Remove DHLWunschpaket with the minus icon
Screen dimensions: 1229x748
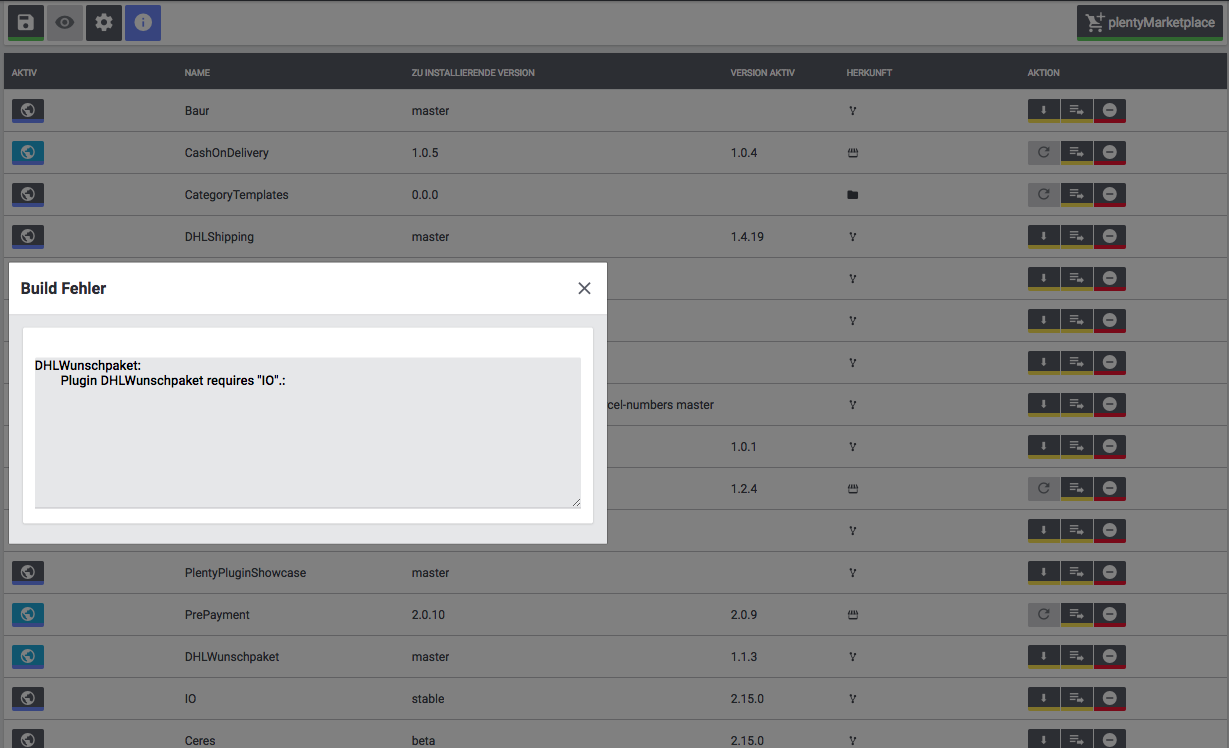[1110, 657]
